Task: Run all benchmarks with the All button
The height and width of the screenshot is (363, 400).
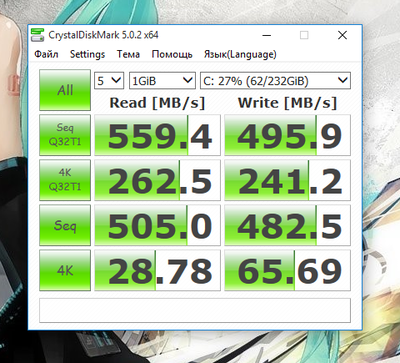Action: (65, 90)
